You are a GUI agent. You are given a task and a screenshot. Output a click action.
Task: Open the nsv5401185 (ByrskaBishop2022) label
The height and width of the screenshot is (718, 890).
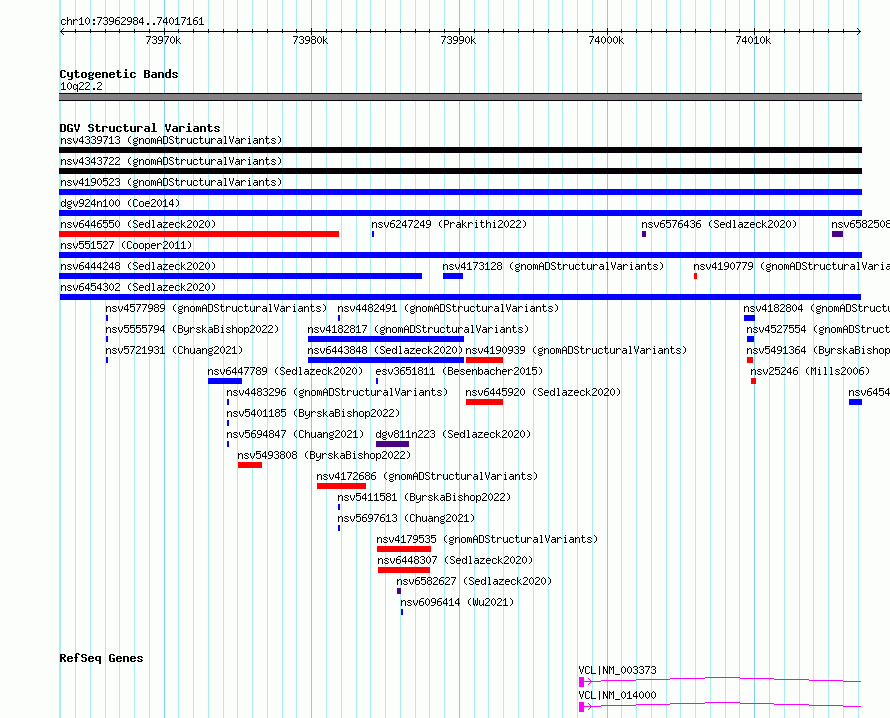[x=313, y=413]
